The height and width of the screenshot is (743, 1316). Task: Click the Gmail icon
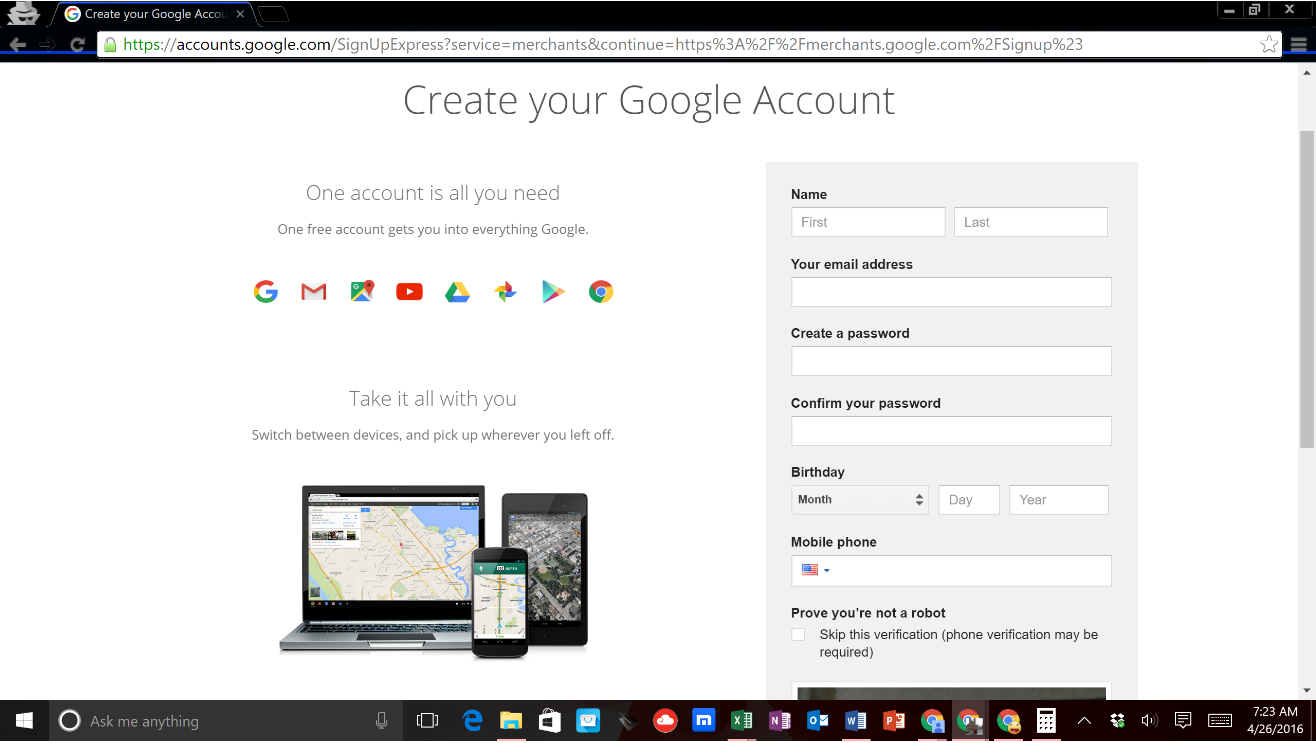[314, 292]
